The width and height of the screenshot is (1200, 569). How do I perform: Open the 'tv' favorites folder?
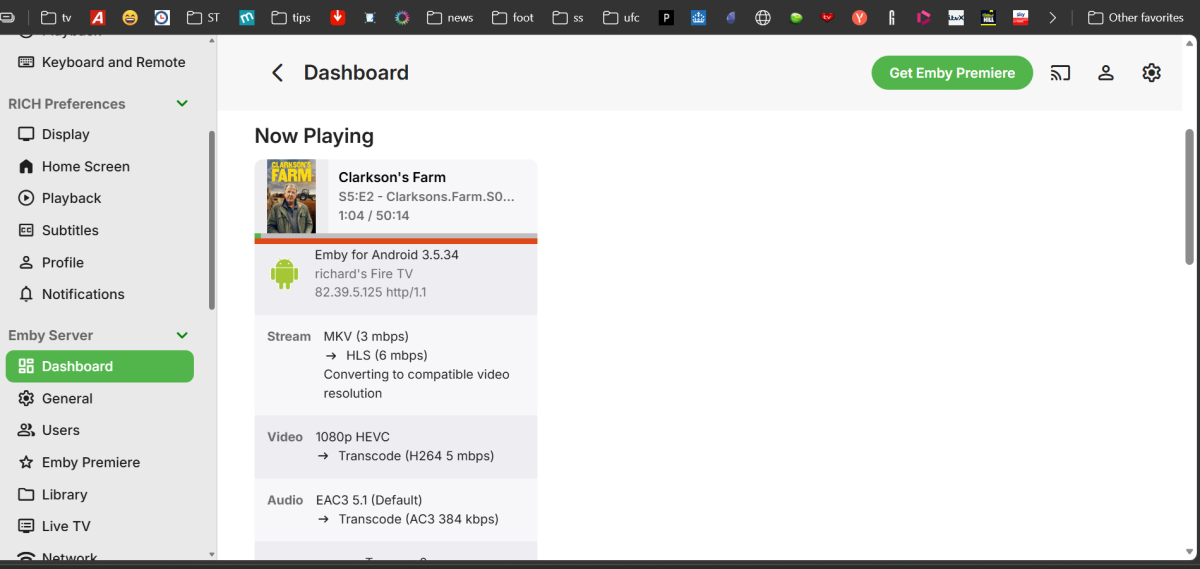click(x=57, y=17)
